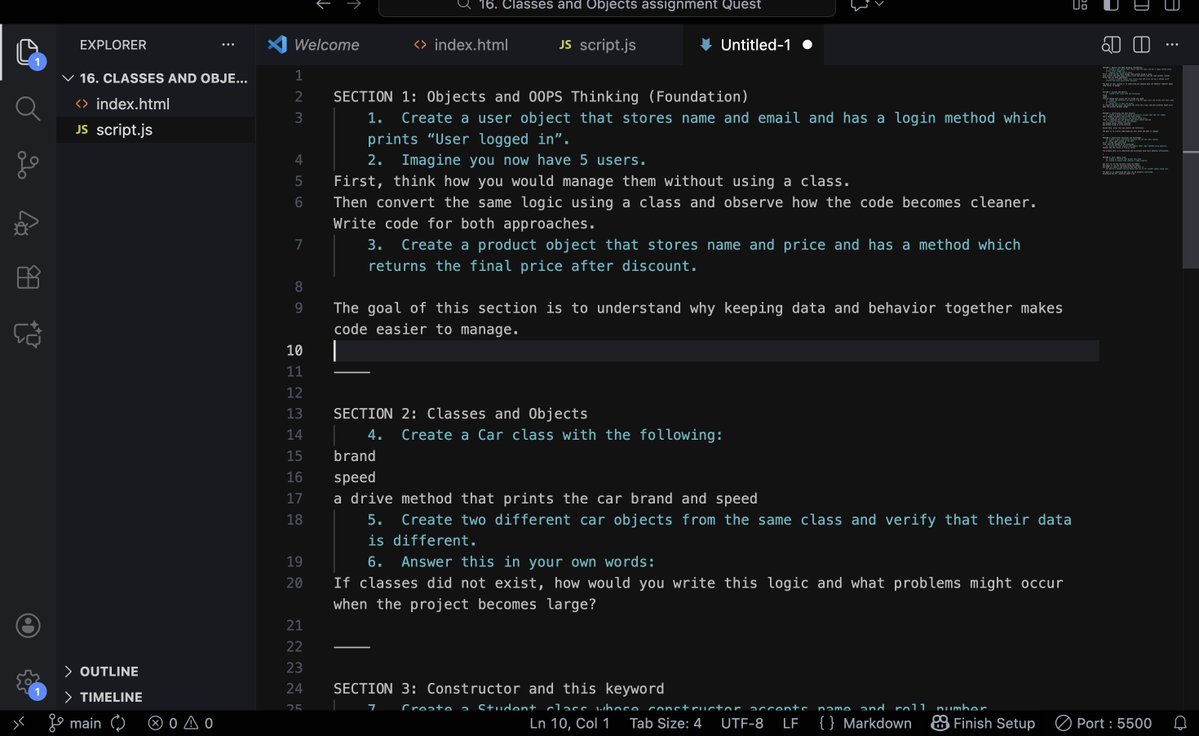Select the Untitled-1 tab
This screenshot has height=736, width=1199.
coord(755,44)
